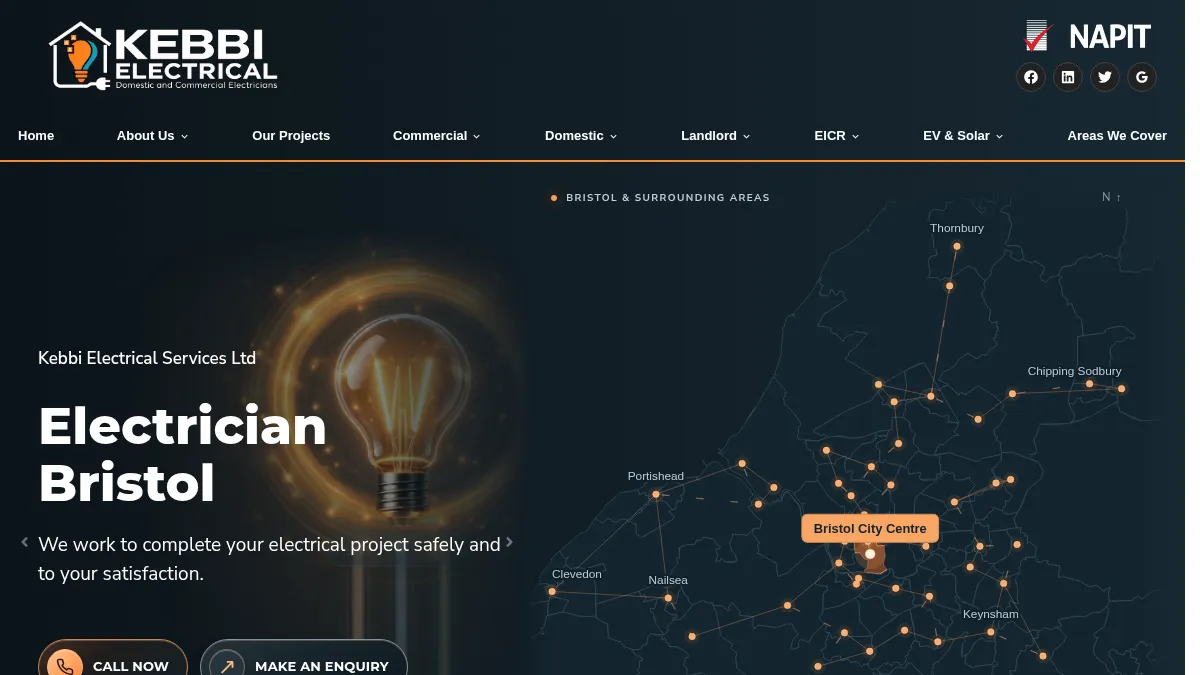Image resolution: width=1200 pixels, height=675 pixels.
Task: Click the Bristol City Centre map label
Action: click(x=870, y=528)
